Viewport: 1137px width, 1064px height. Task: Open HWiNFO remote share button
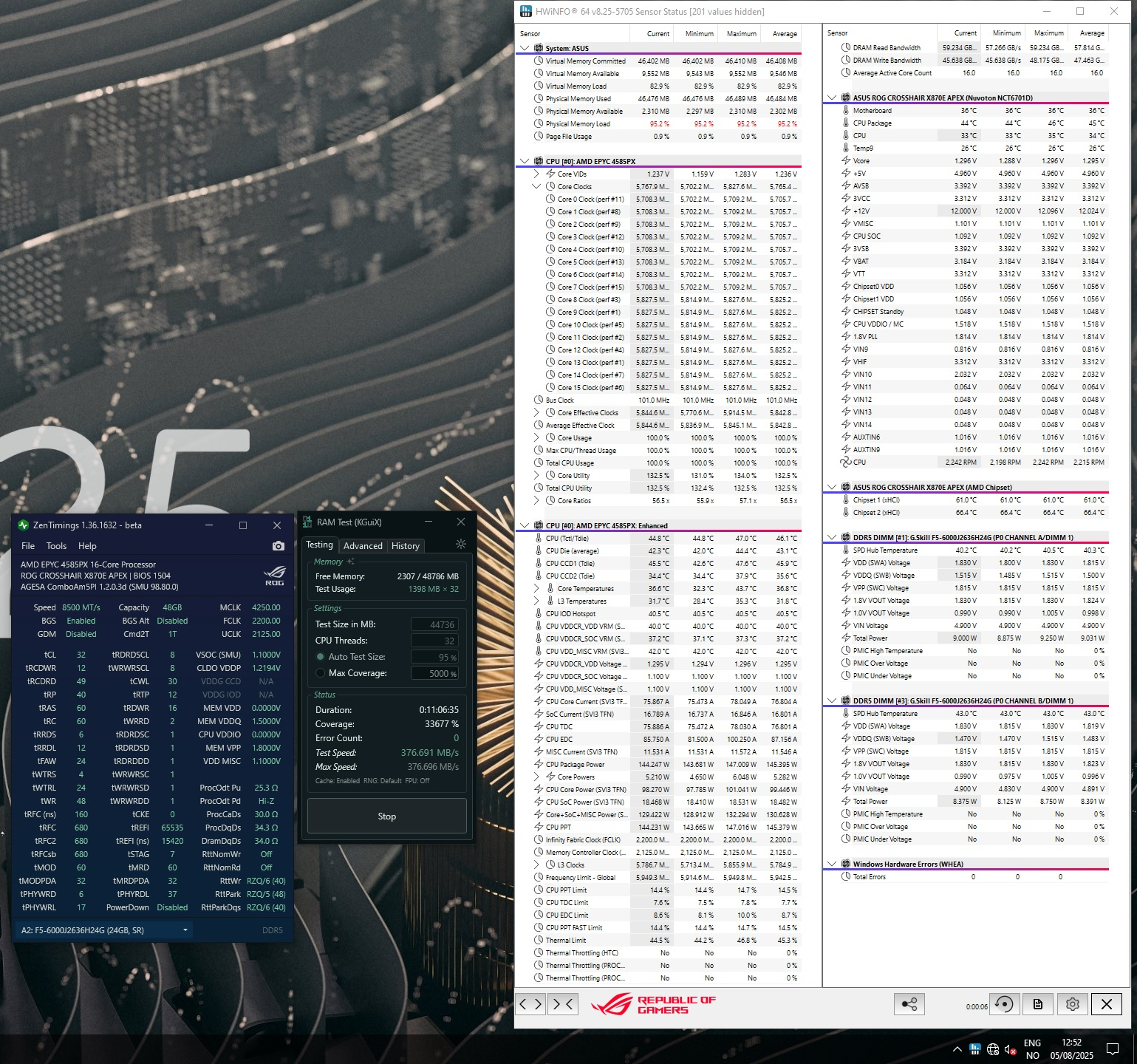click(x=909, y=1003)
